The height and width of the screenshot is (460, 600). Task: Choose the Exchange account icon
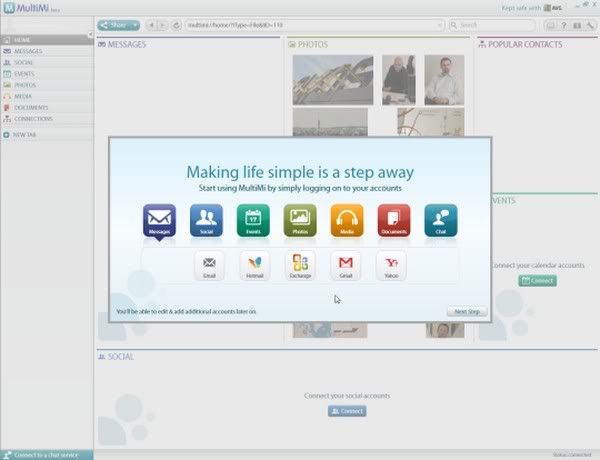[300, 266]
